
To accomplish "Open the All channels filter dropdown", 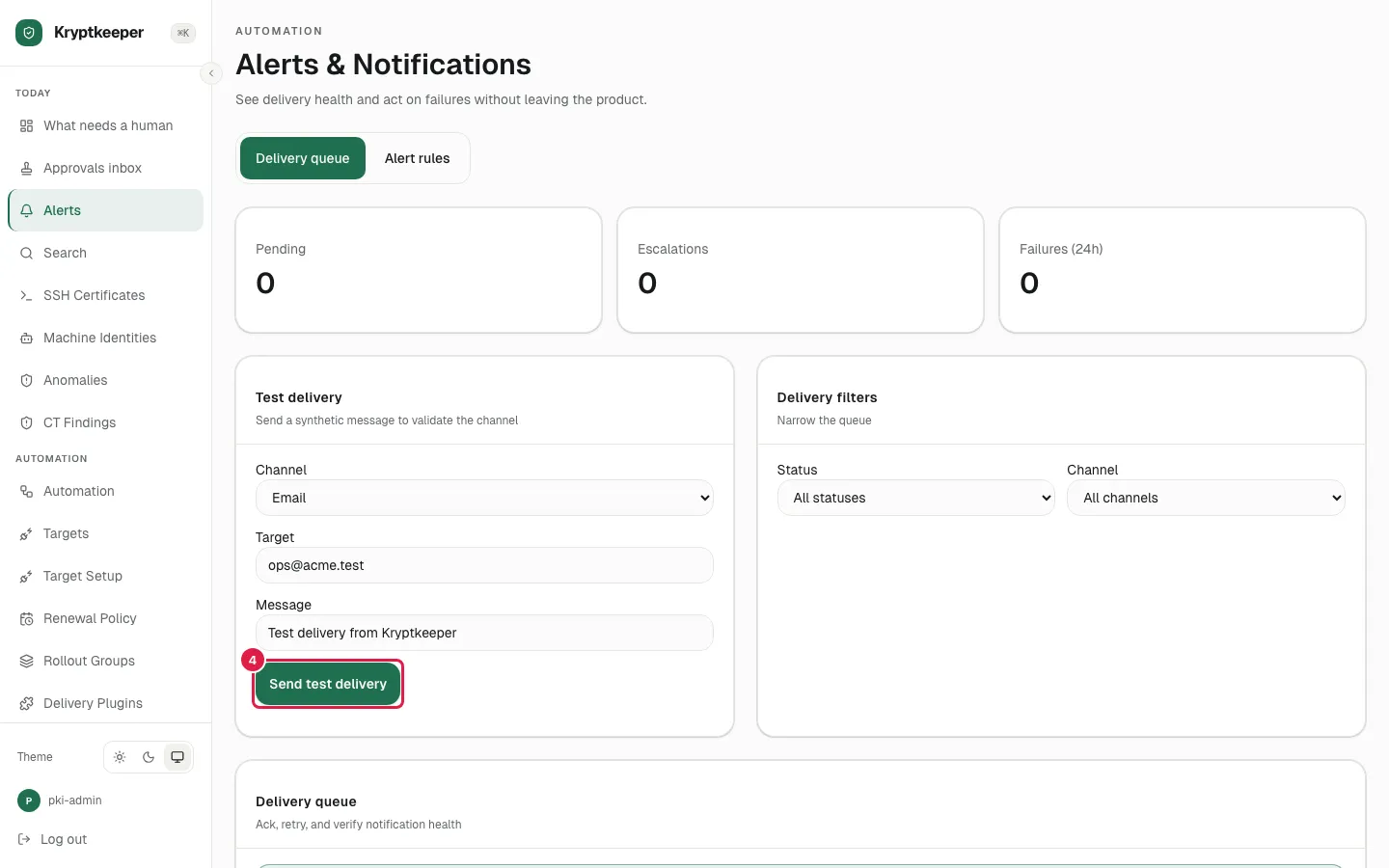I will [x=1206, y=498].
